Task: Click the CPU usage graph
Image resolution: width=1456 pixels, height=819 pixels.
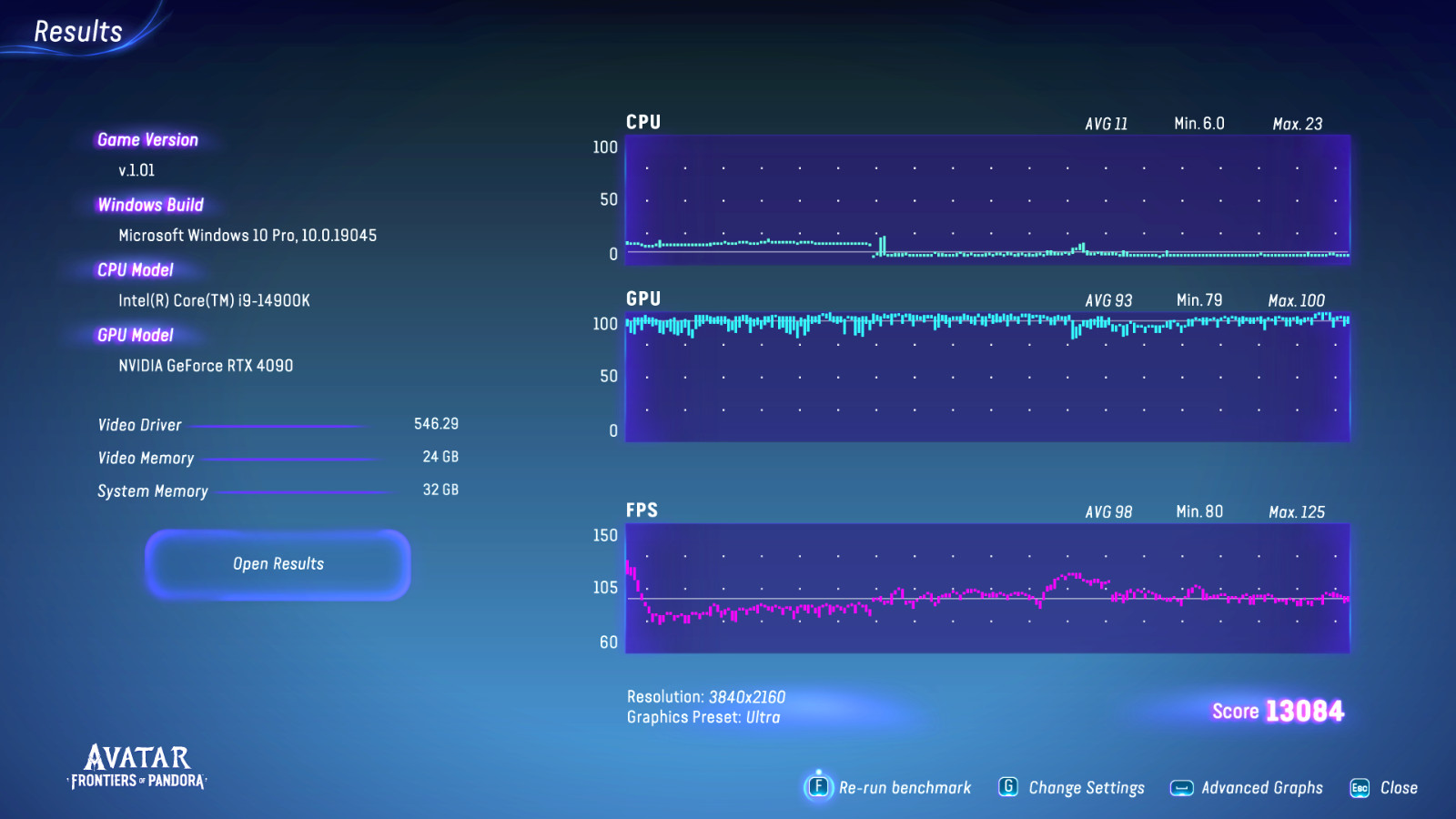Action: pyautogui.click(x=987, y=200)
